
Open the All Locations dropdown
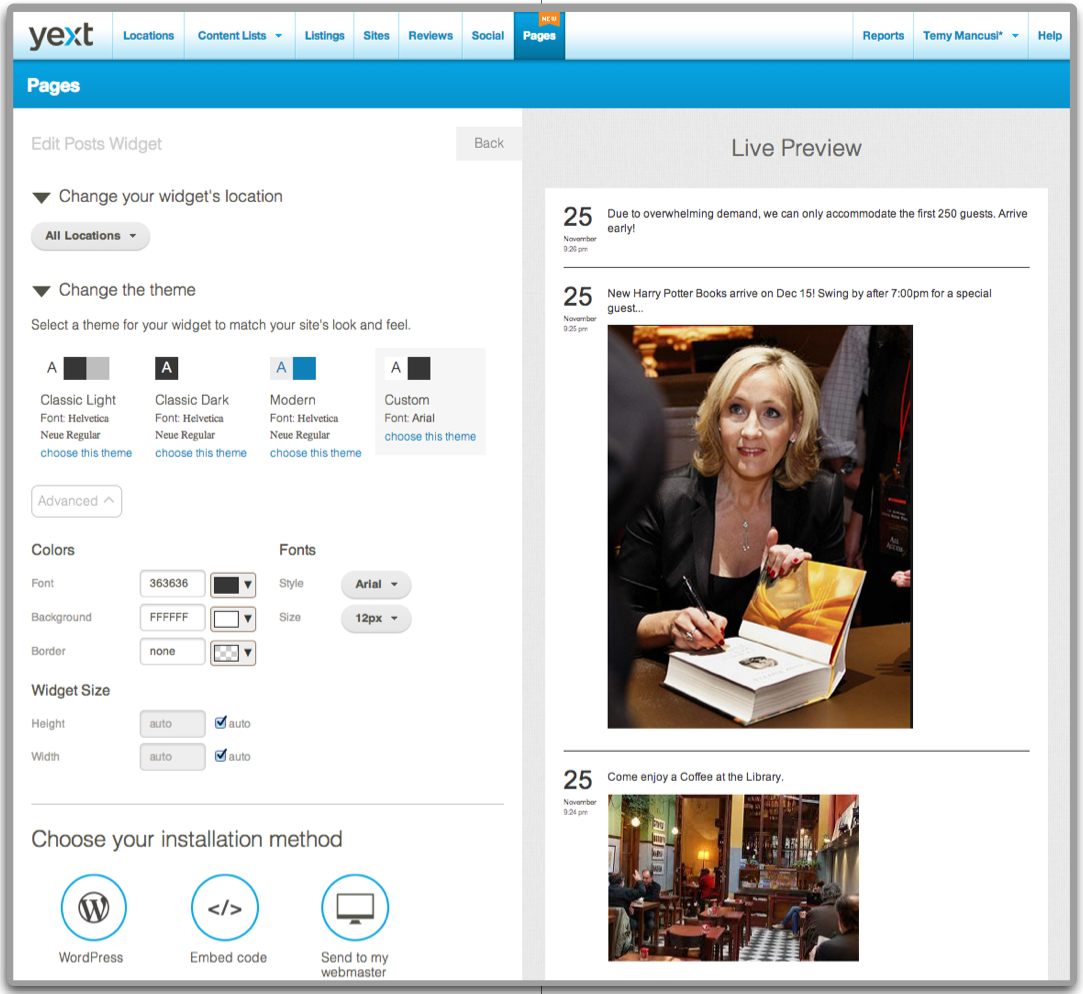90,236
